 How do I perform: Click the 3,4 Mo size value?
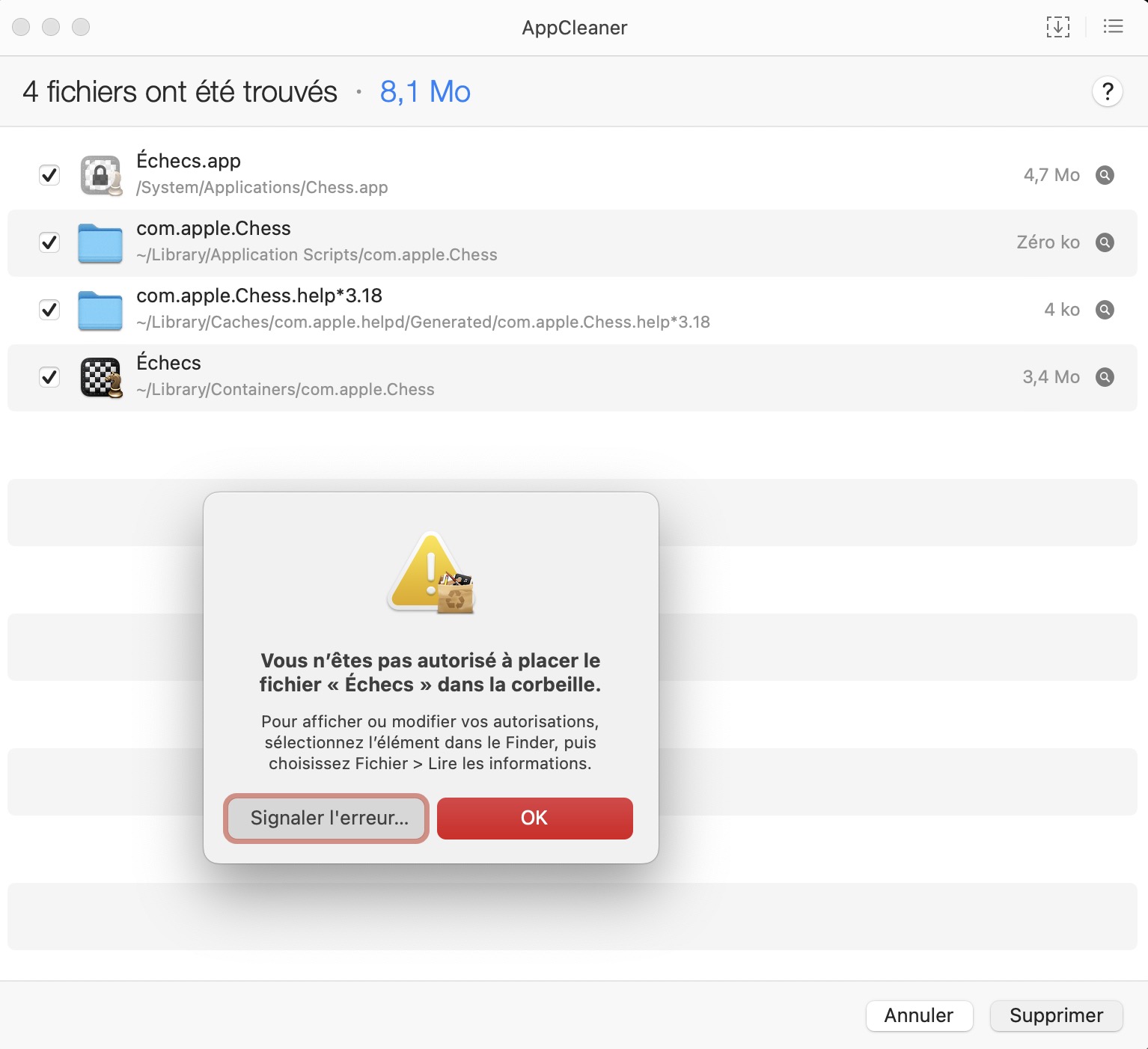(x=1051, y=377)
